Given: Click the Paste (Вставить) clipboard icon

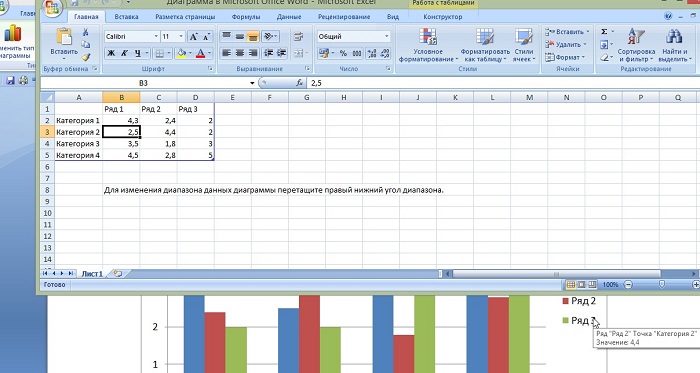Looking at the screenshot, I should [64, 37].
